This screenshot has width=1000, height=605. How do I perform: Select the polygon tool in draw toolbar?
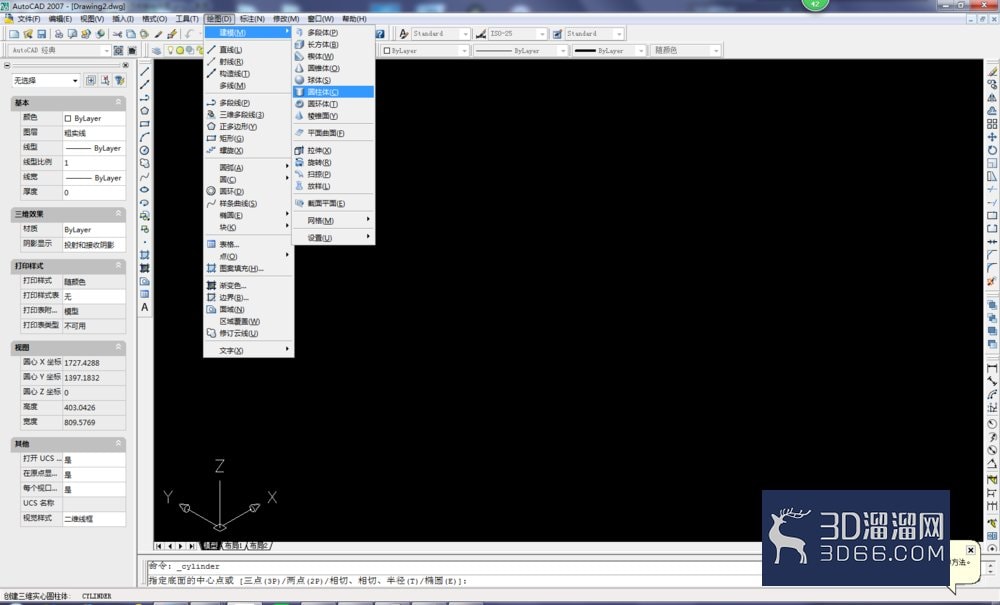(145, 110)
